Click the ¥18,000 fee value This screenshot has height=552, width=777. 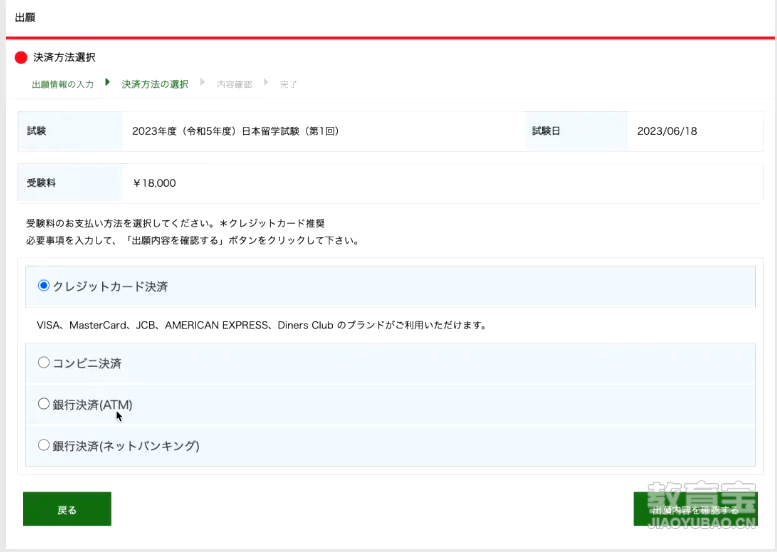click(154, 183)
